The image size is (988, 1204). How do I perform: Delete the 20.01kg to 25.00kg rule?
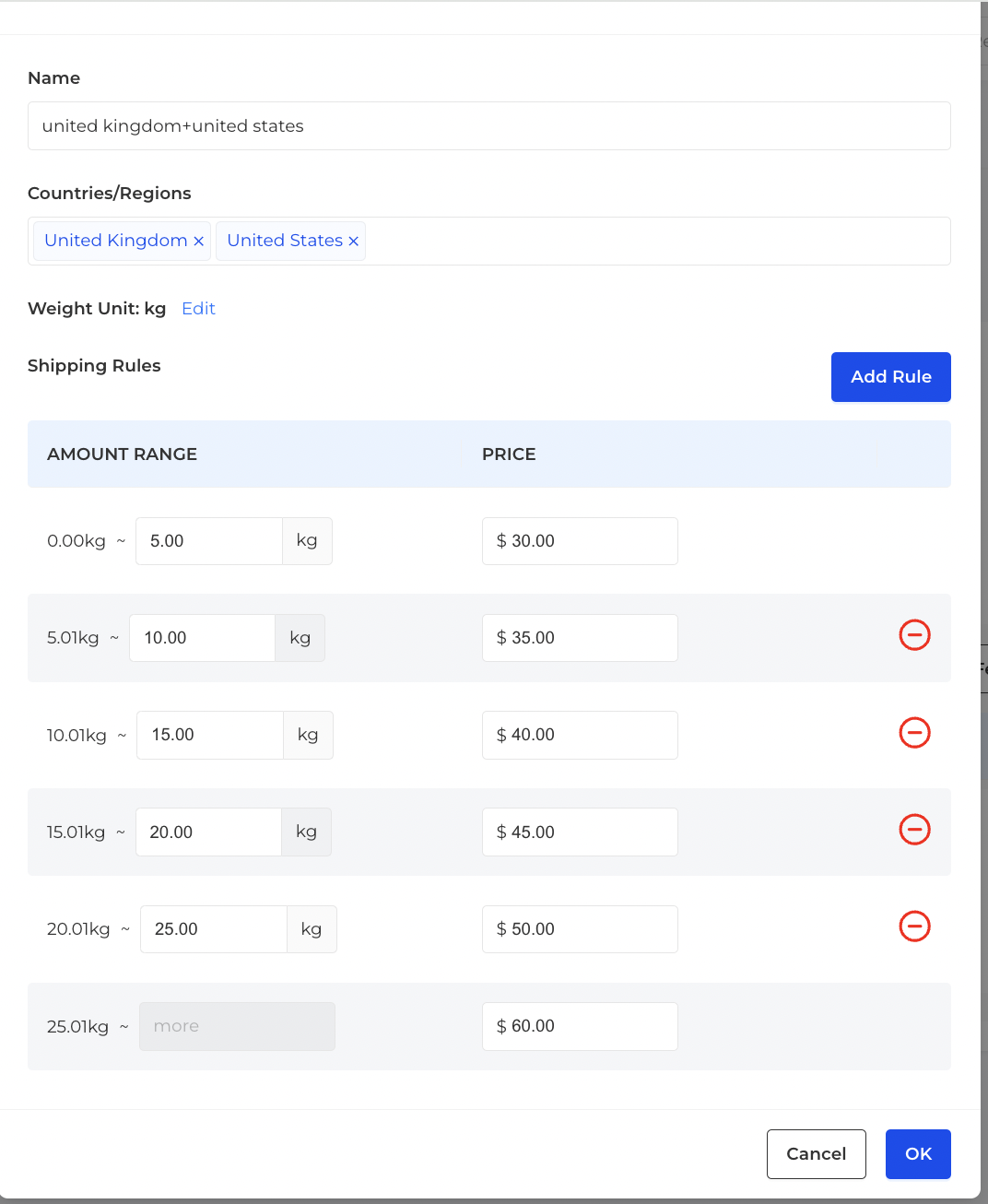pyautogui.click(x=914, y=927)
